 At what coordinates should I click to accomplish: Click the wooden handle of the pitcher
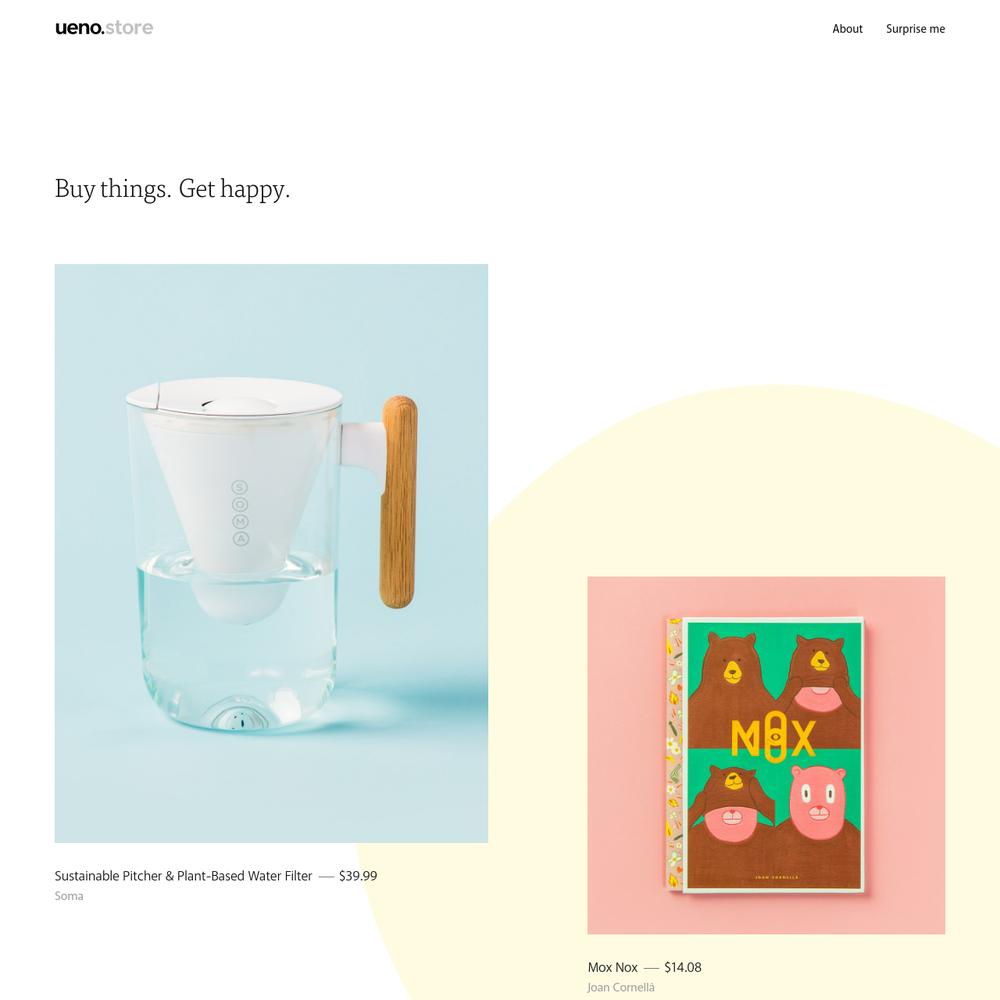[399, 502]
